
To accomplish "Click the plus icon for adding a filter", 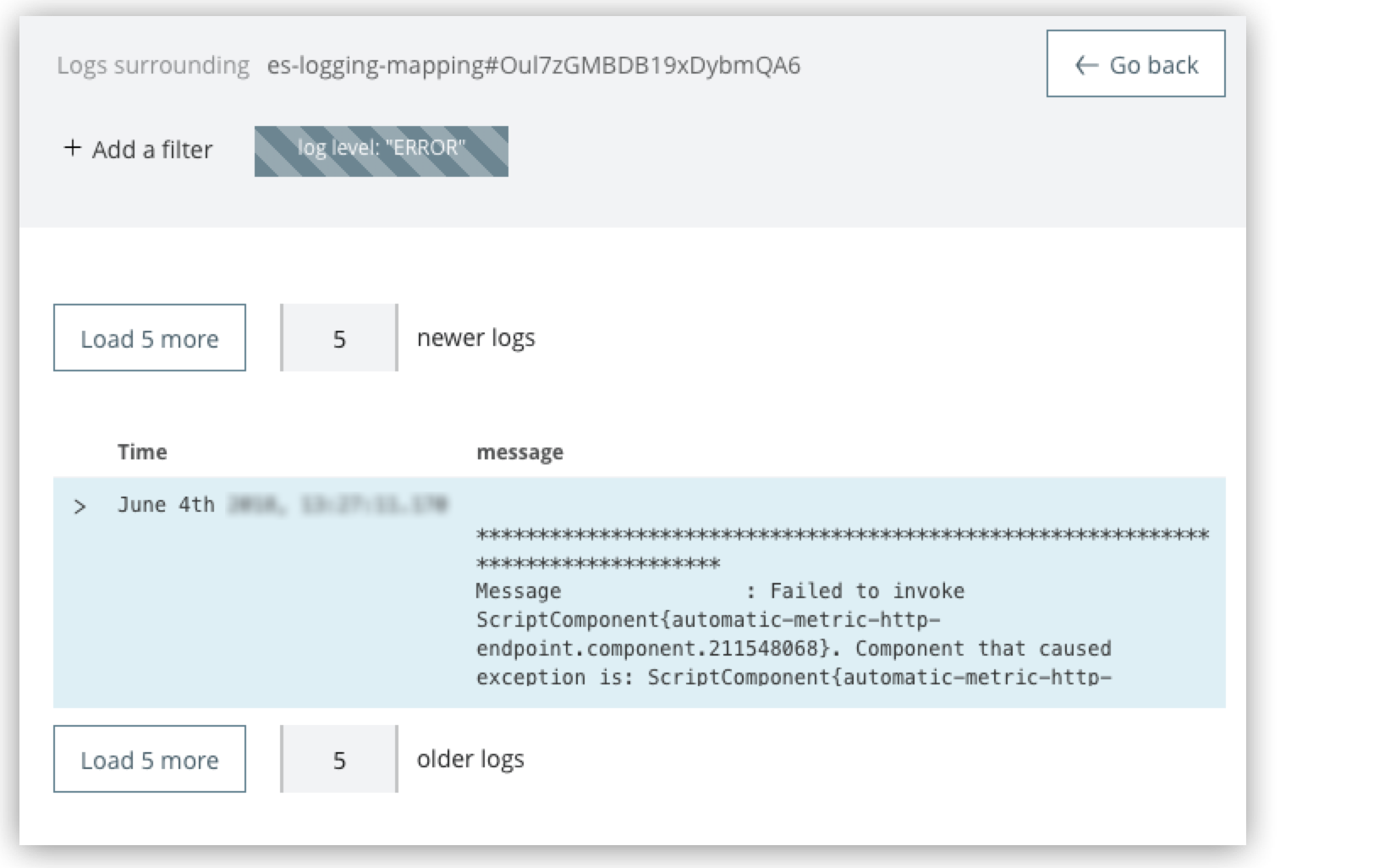I will click(x=73, y=148).
